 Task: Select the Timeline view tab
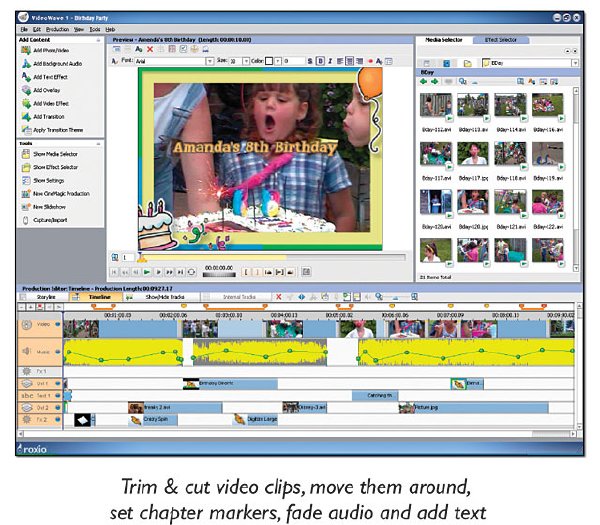[96, 297]
